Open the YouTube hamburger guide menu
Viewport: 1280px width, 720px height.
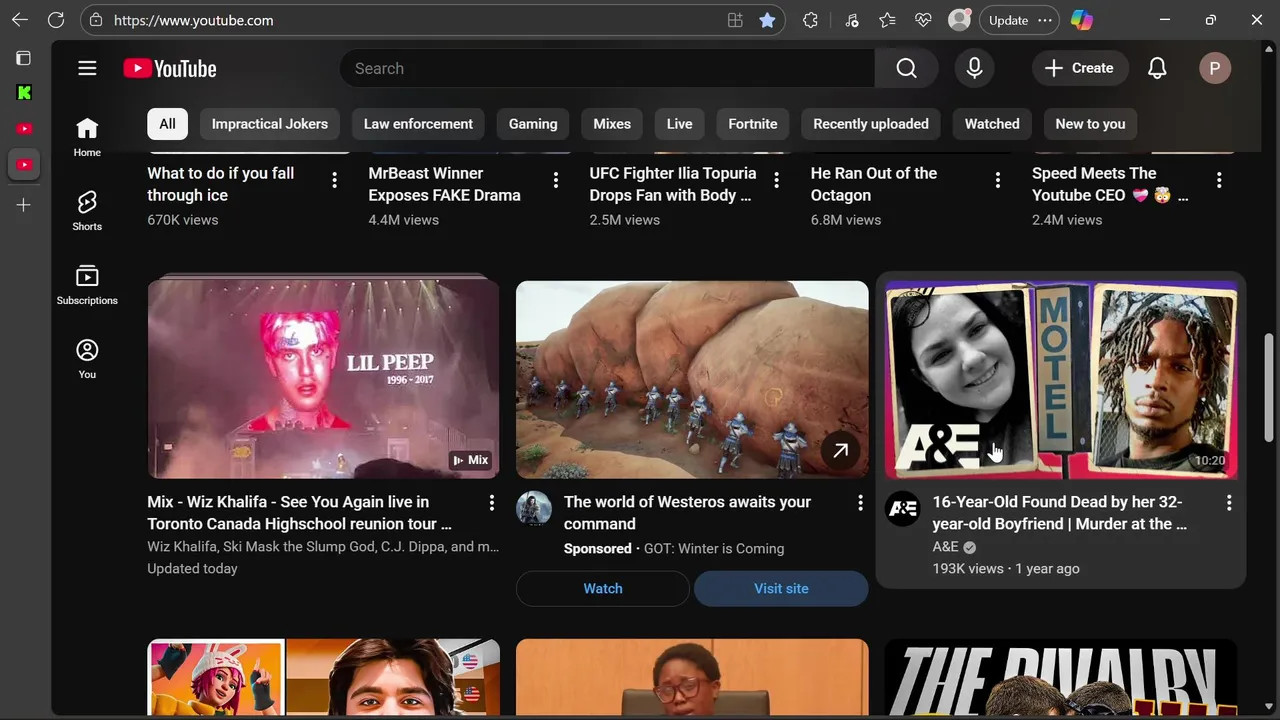(87, 68)
